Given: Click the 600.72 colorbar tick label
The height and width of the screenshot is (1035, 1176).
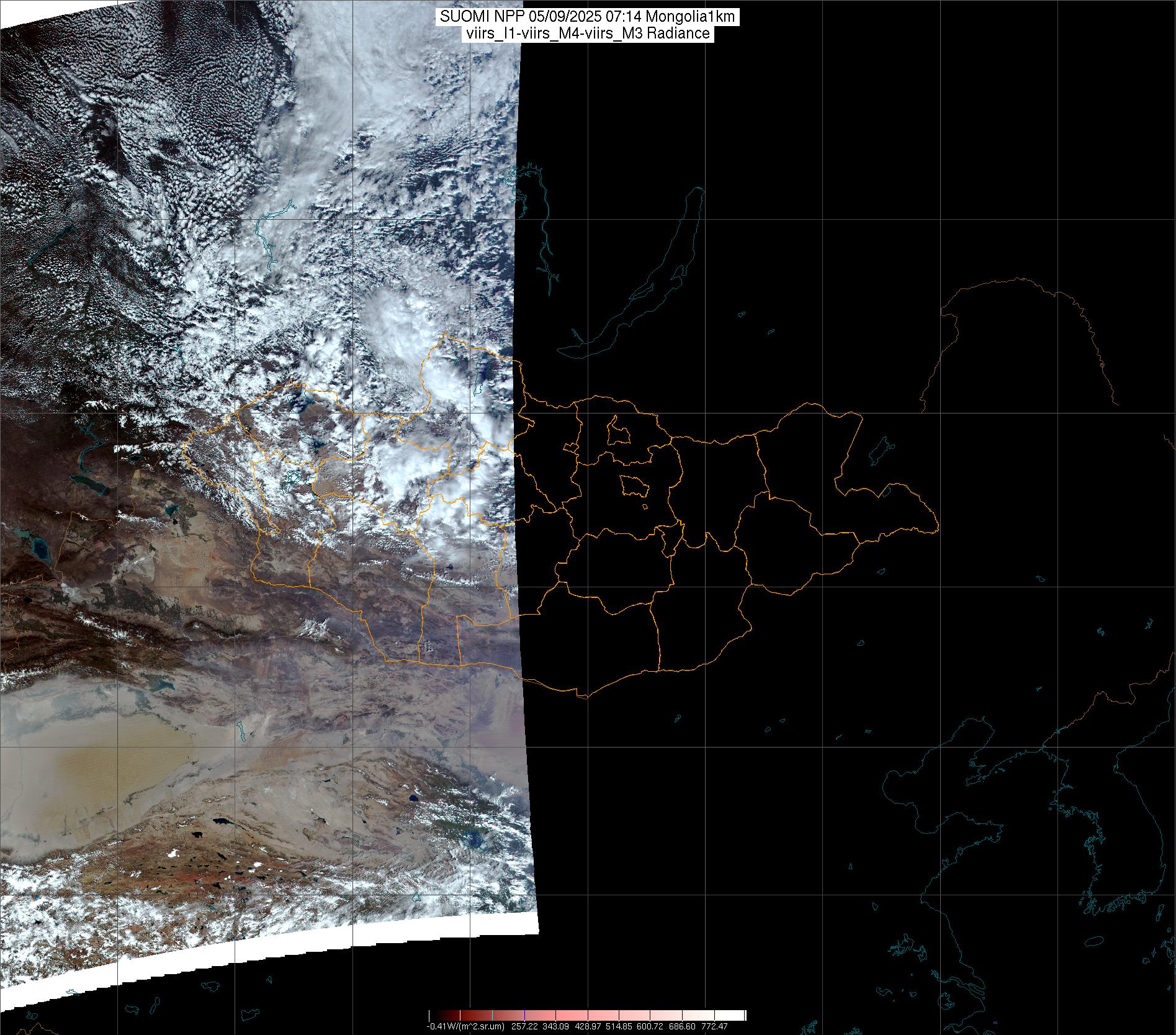Looking at the screenshot, I should [649, 1026].
